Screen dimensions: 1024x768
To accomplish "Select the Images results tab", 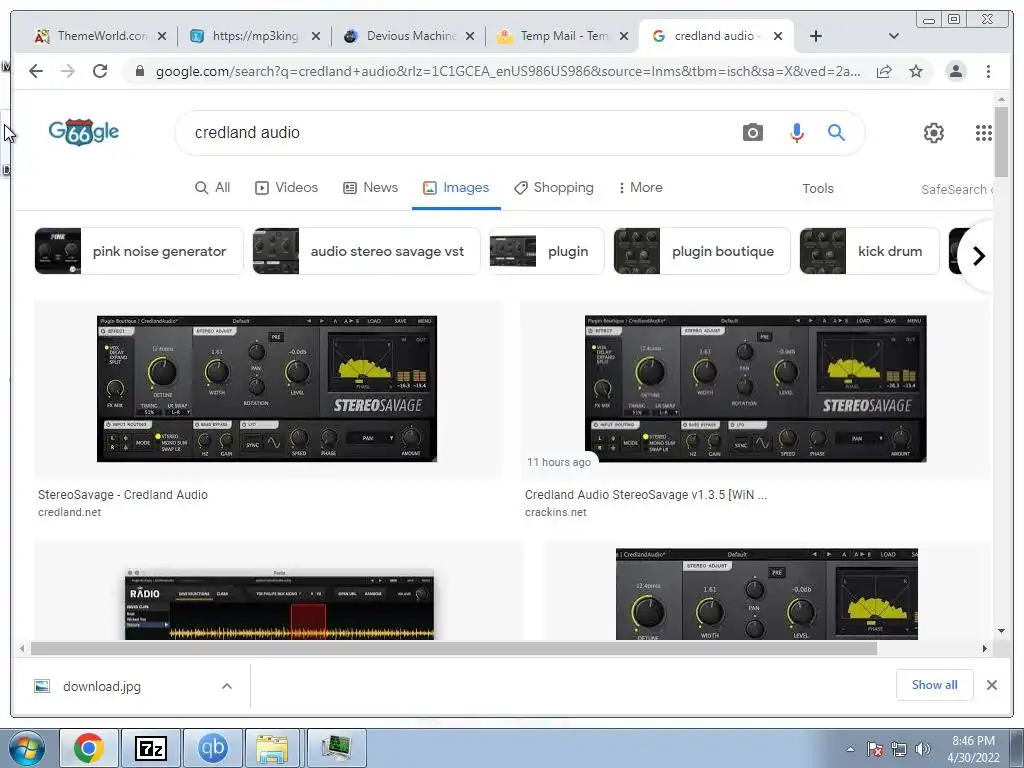I will point(456,187).
